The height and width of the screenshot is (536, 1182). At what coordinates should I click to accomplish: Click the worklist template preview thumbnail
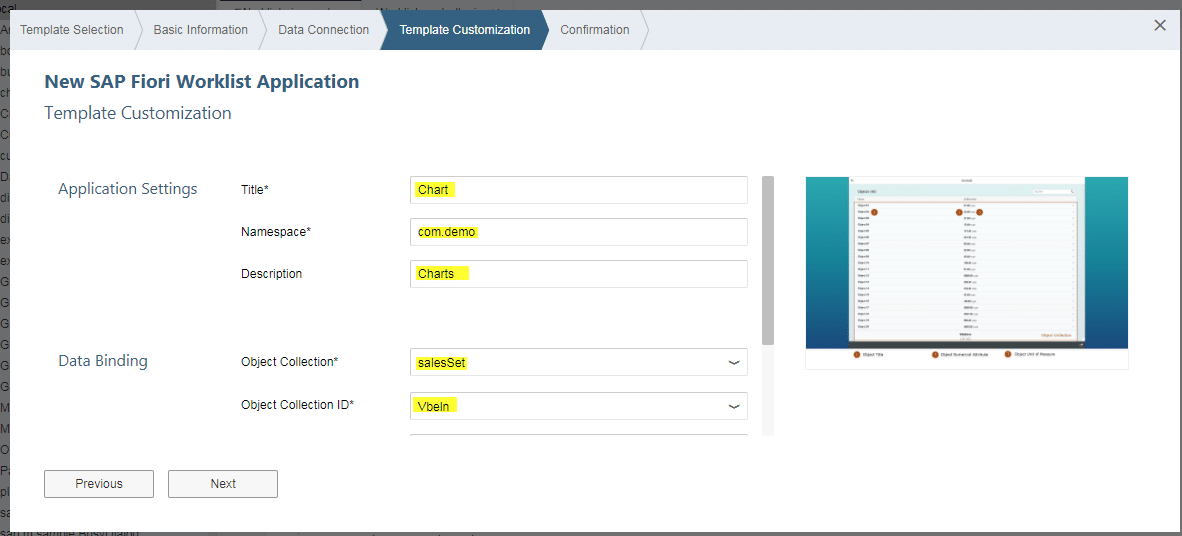click(x=966, y=262)
